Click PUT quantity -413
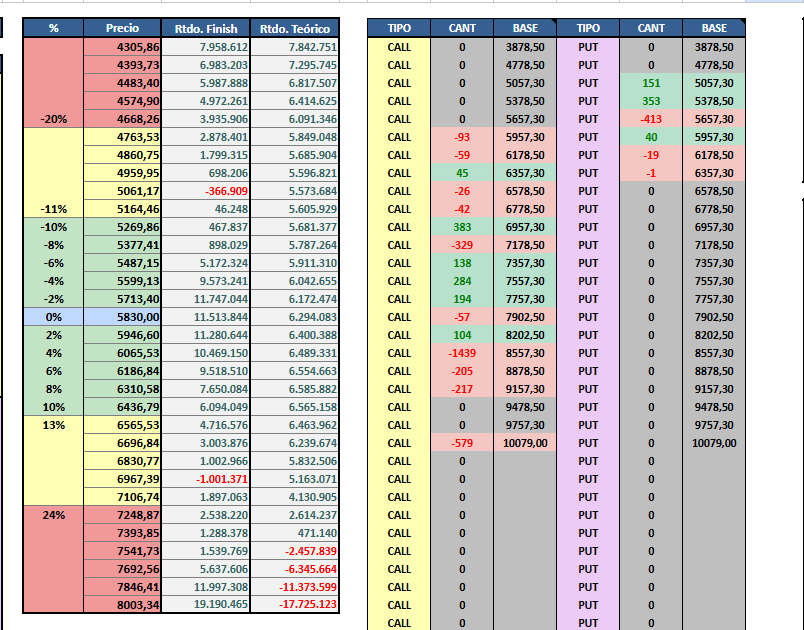 pyautogui.click(x=651, y=119)
